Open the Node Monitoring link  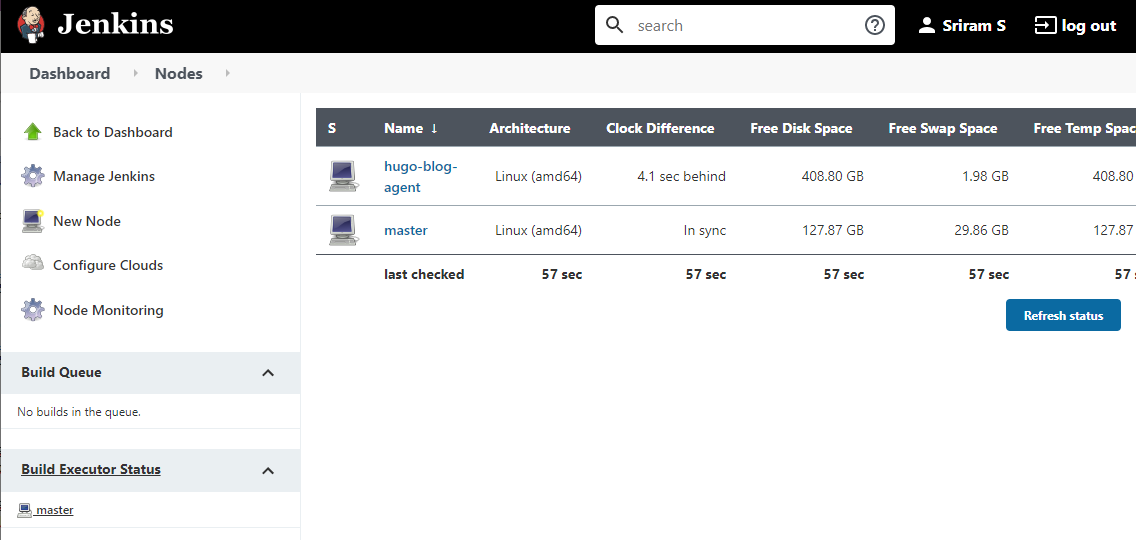coord(108,310)
